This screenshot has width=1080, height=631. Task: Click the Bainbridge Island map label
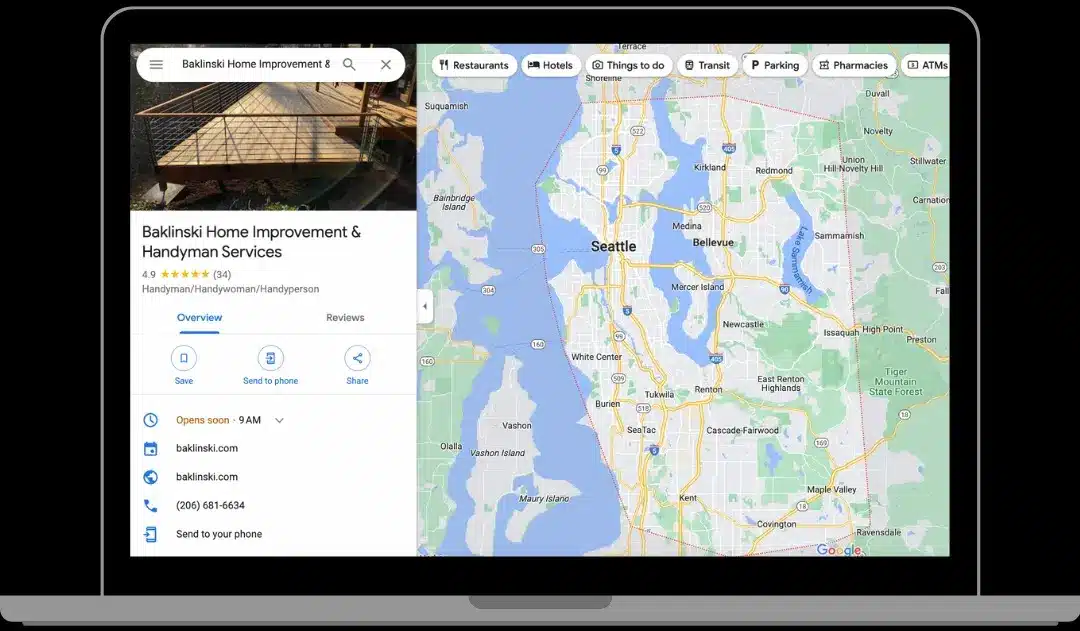[x=453, y=202]
